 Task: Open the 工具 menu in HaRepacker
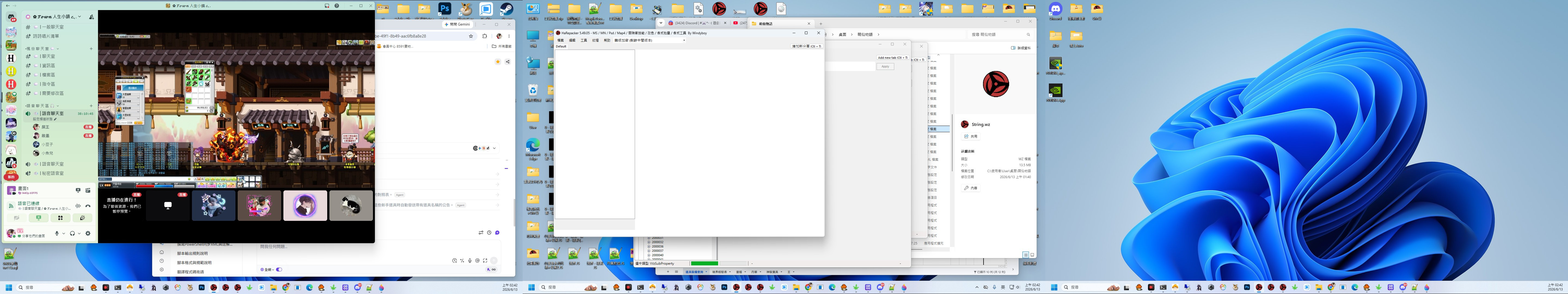coord(584,40)
